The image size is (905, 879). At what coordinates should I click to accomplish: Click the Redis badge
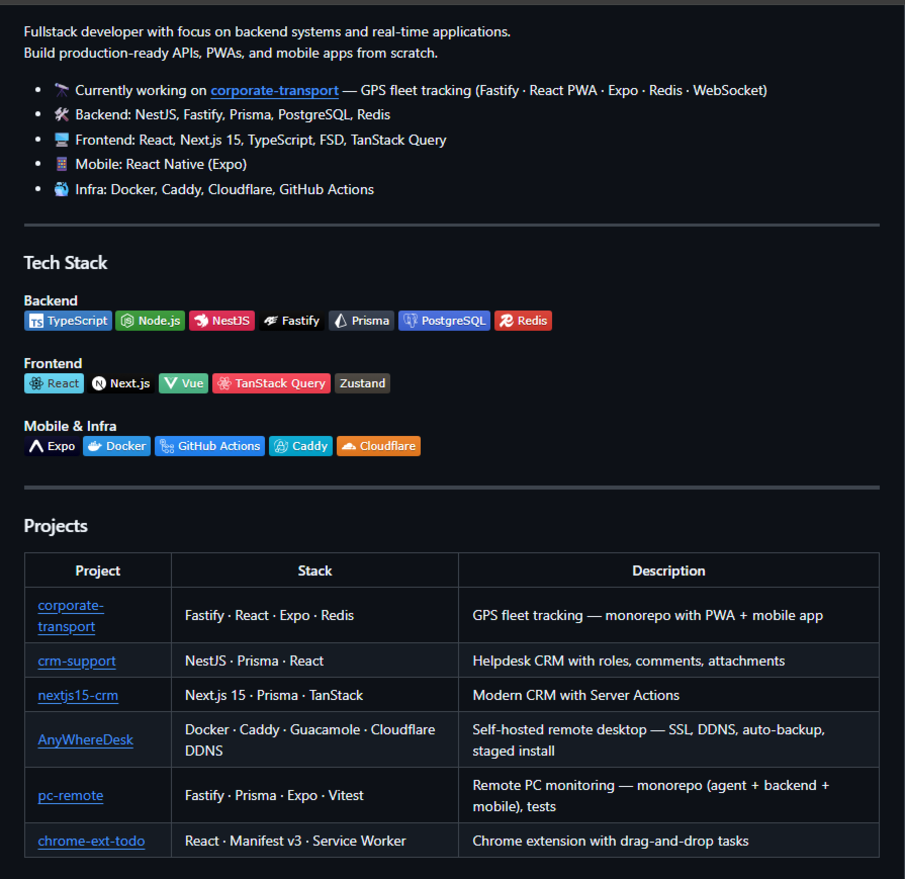tap(523, 321)
